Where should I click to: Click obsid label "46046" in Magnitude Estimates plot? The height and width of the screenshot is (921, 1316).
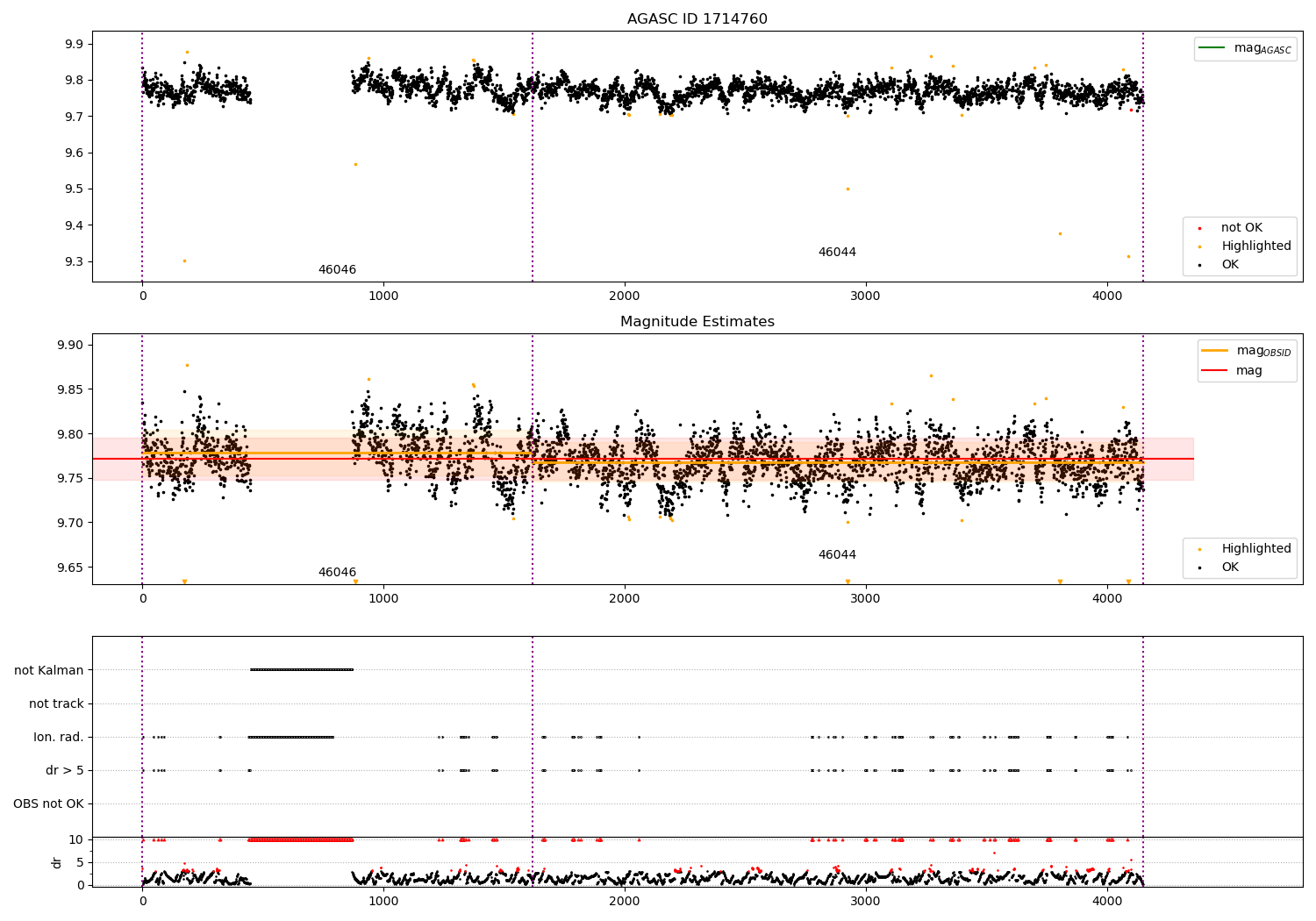337,572
